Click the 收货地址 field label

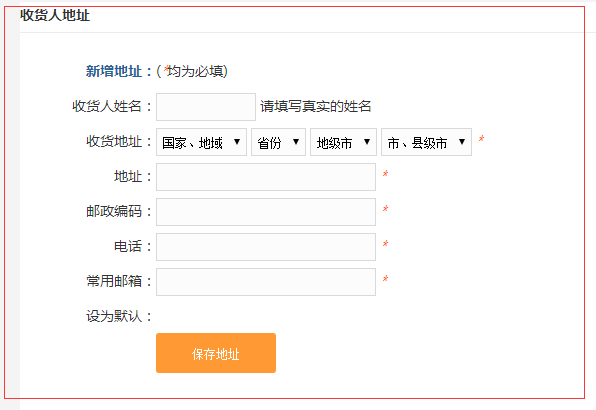tap(114, 141)
